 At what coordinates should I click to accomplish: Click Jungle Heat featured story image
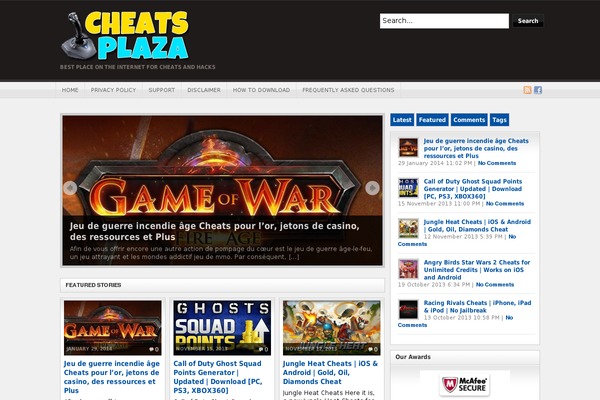[x=331, y=328]
